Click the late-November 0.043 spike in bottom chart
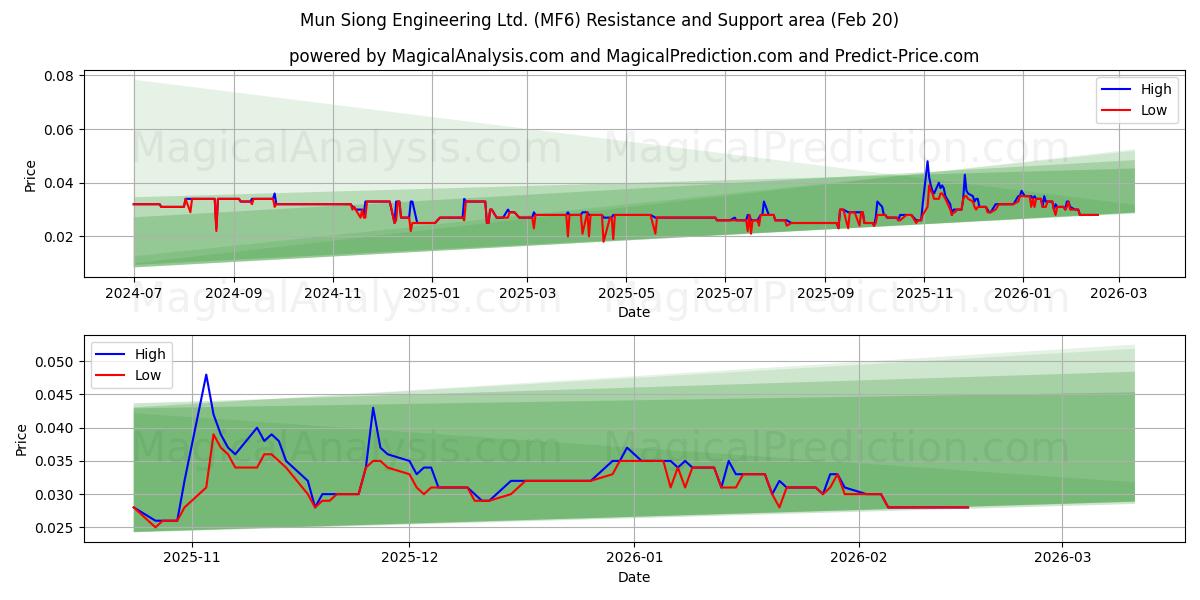The width and height of the screenshot is (1200, 600). tap(373, 408)
